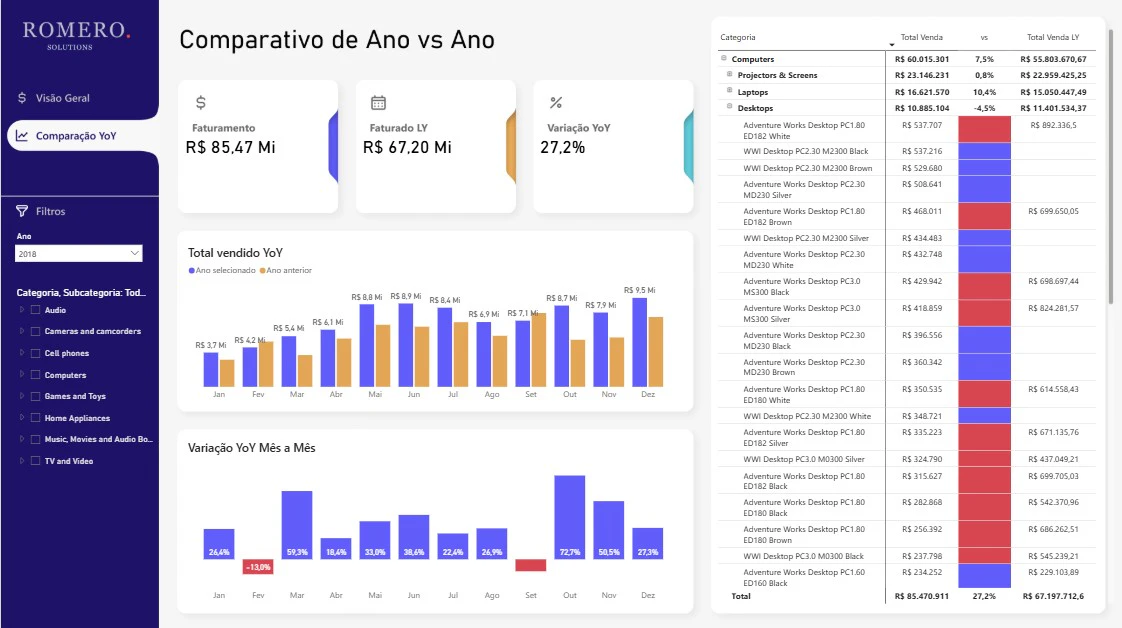Check the TV and Video checkbox
This screenshot has width=1122, height=628.
35,461
